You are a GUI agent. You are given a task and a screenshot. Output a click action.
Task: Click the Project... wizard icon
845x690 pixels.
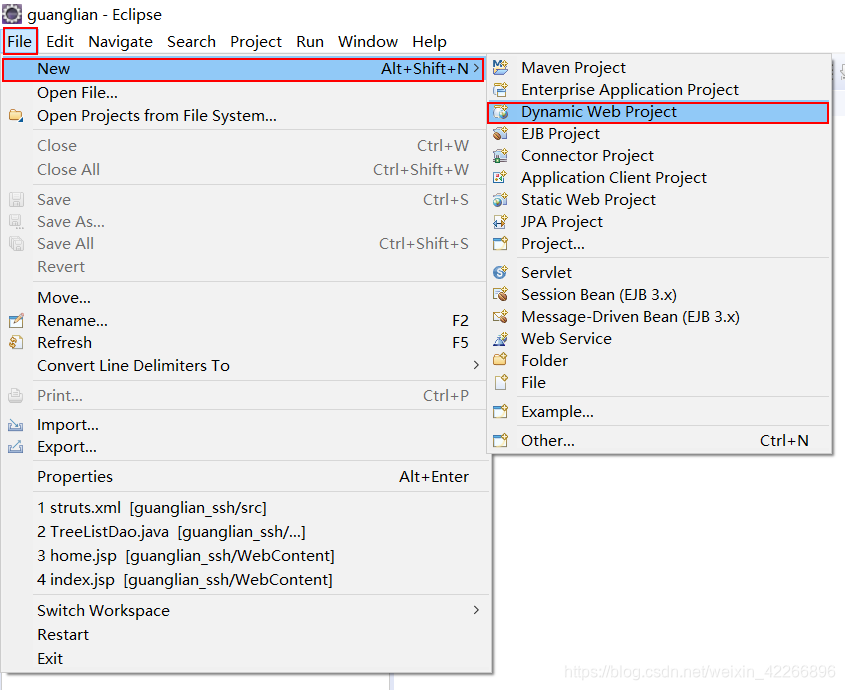click(x=500, y=244)
